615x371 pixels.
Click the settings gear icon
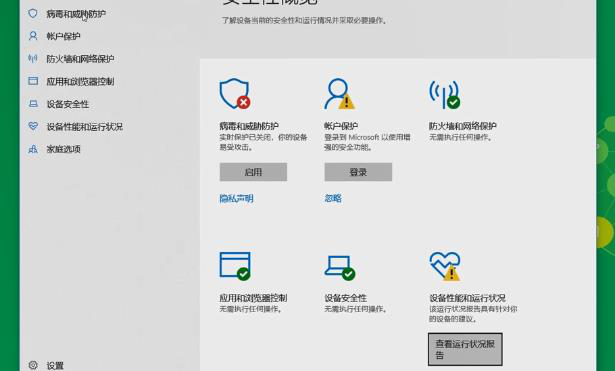point(33,365)
